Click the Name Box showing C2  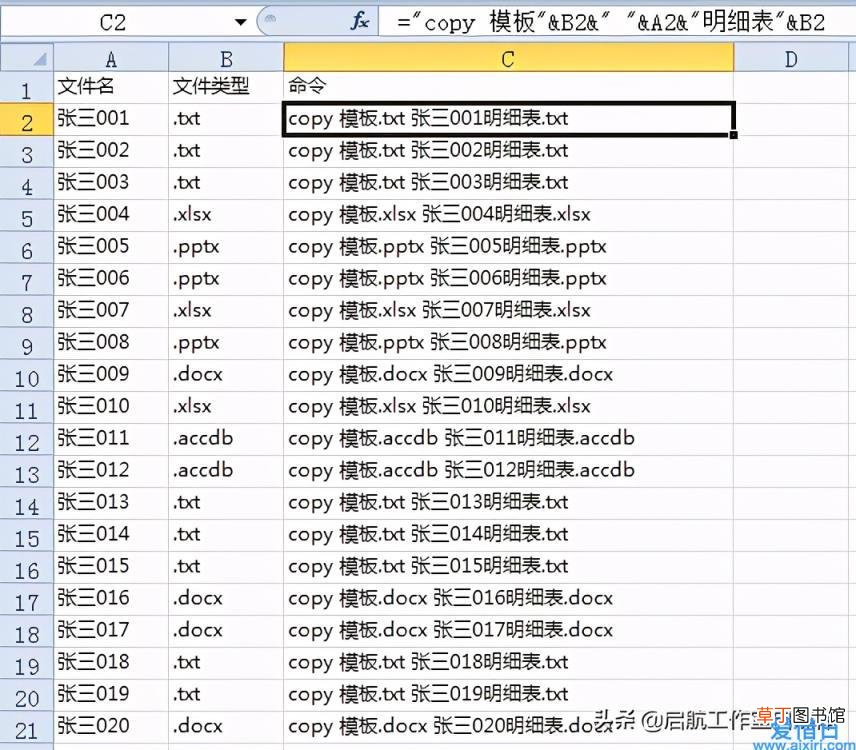click(x=112, y=22)
